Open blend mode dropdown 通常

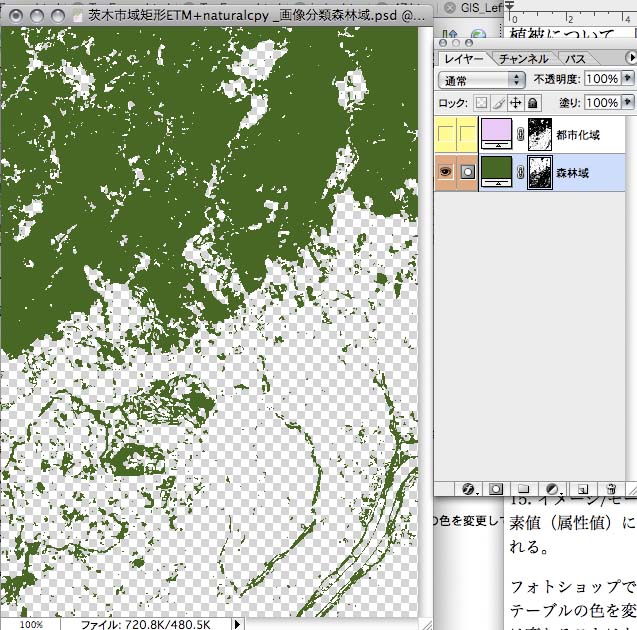(481, 80)
